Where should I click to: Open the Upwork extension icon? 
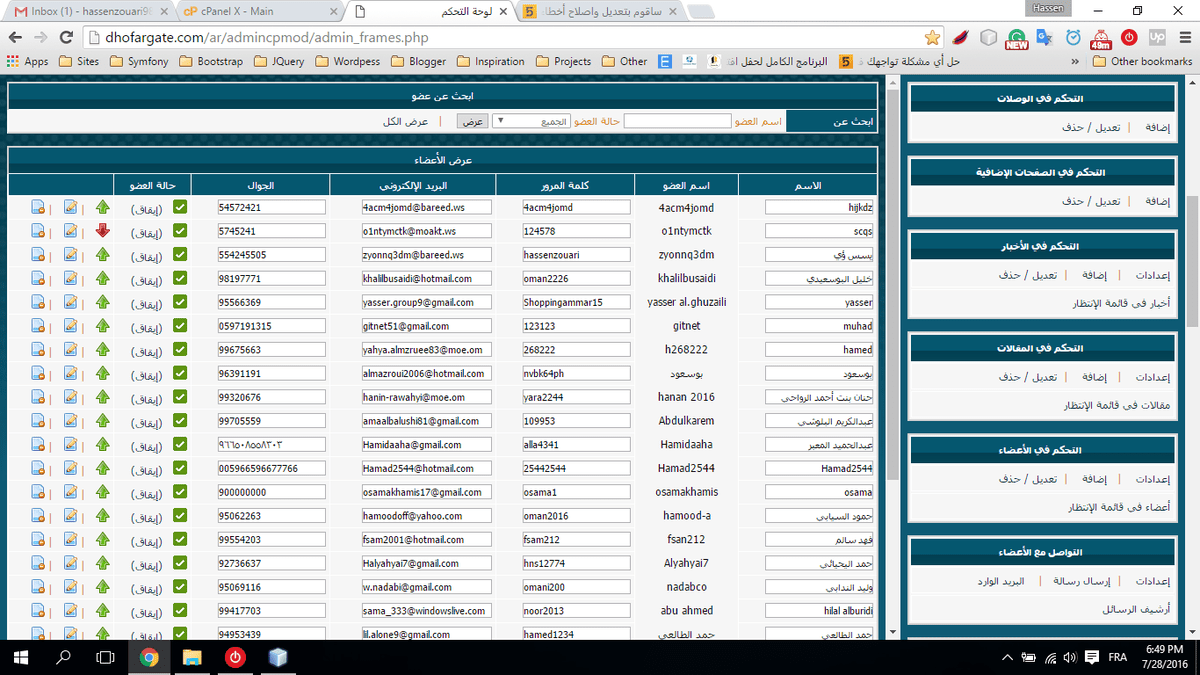tap(1157, 38)
